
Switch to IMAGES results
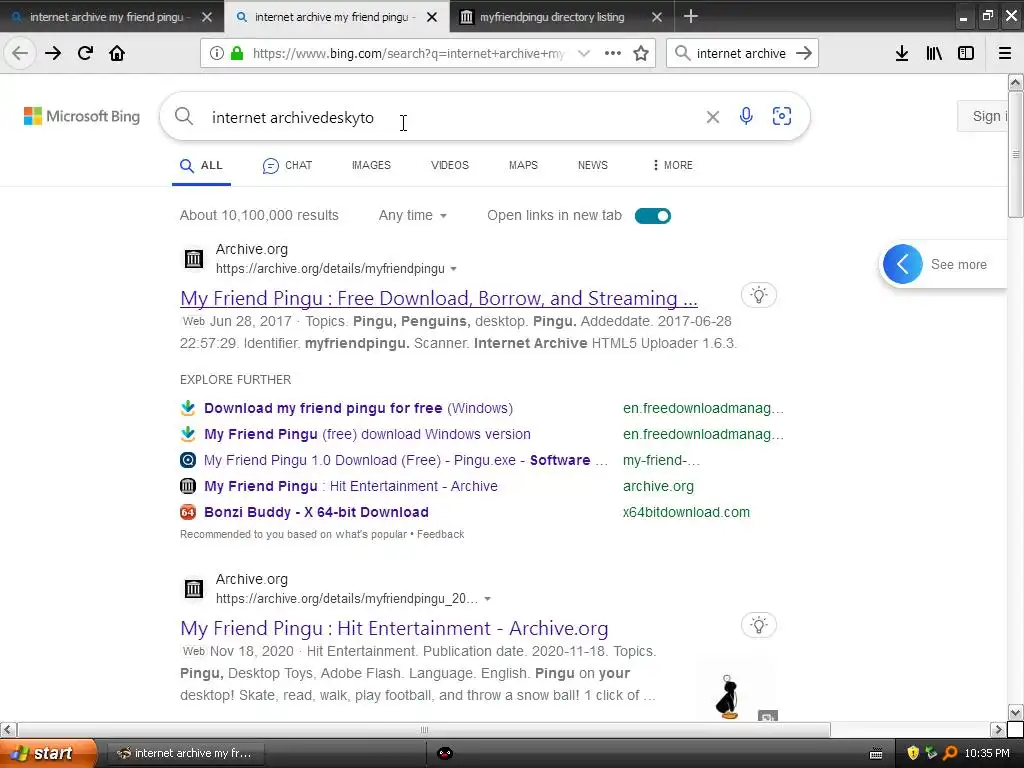[371, 165]
